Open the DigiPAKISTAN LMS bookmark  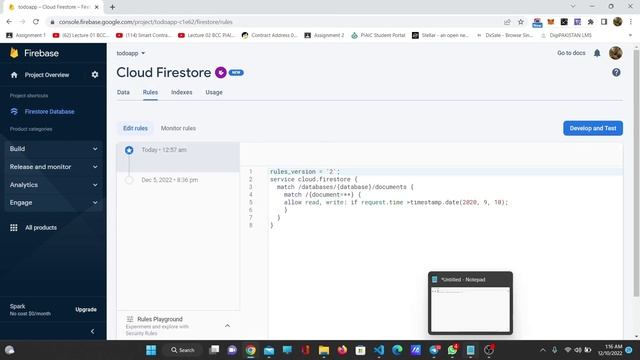566,36
